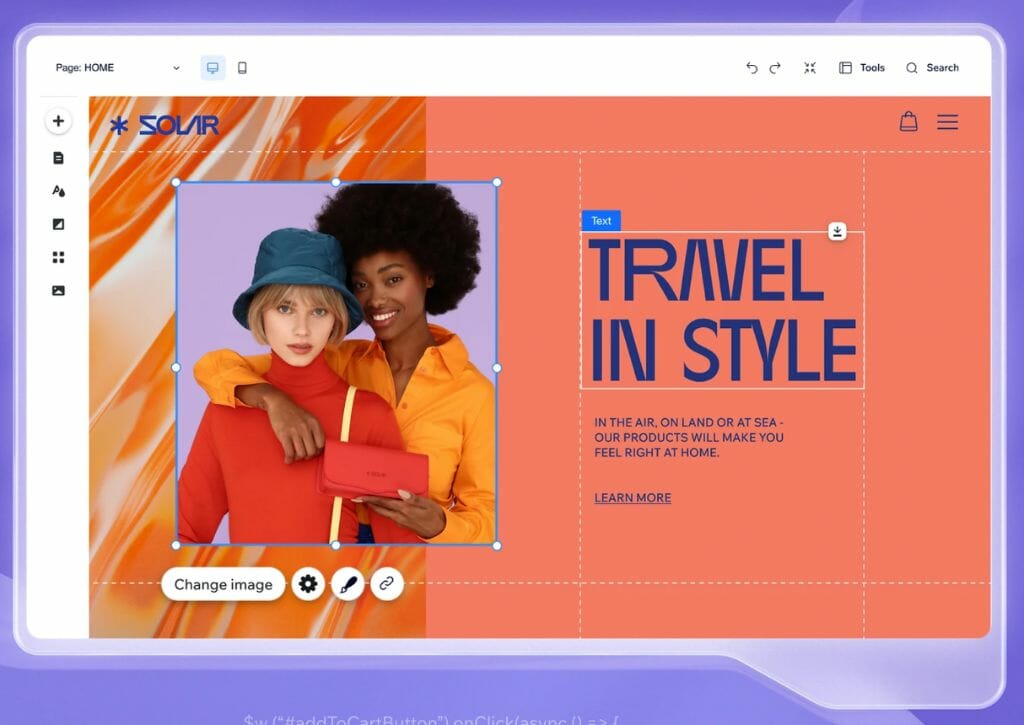Click the LEARN MORE link
Image resolution: width=1024 pixels, height=725 pixels.
tap(632, 498)
